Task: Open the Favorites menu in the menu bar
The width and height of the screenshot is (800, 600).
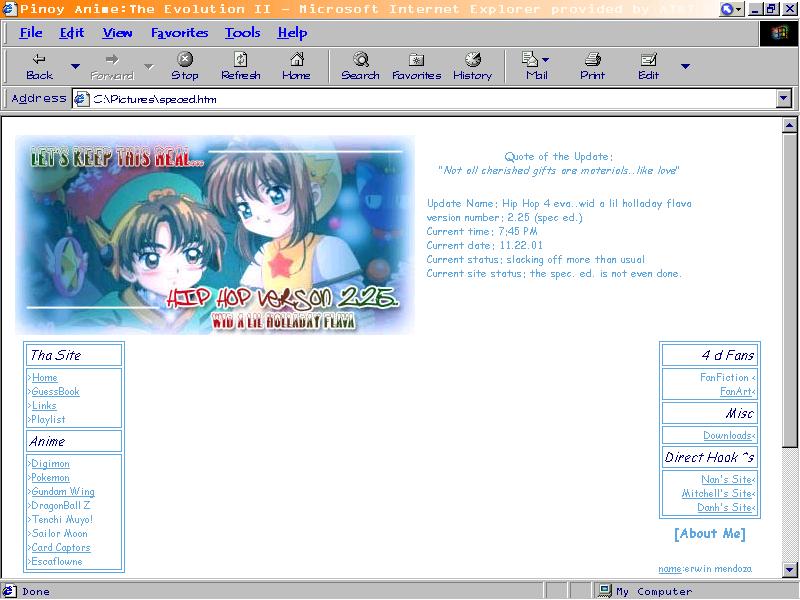Action: point(180,33)
